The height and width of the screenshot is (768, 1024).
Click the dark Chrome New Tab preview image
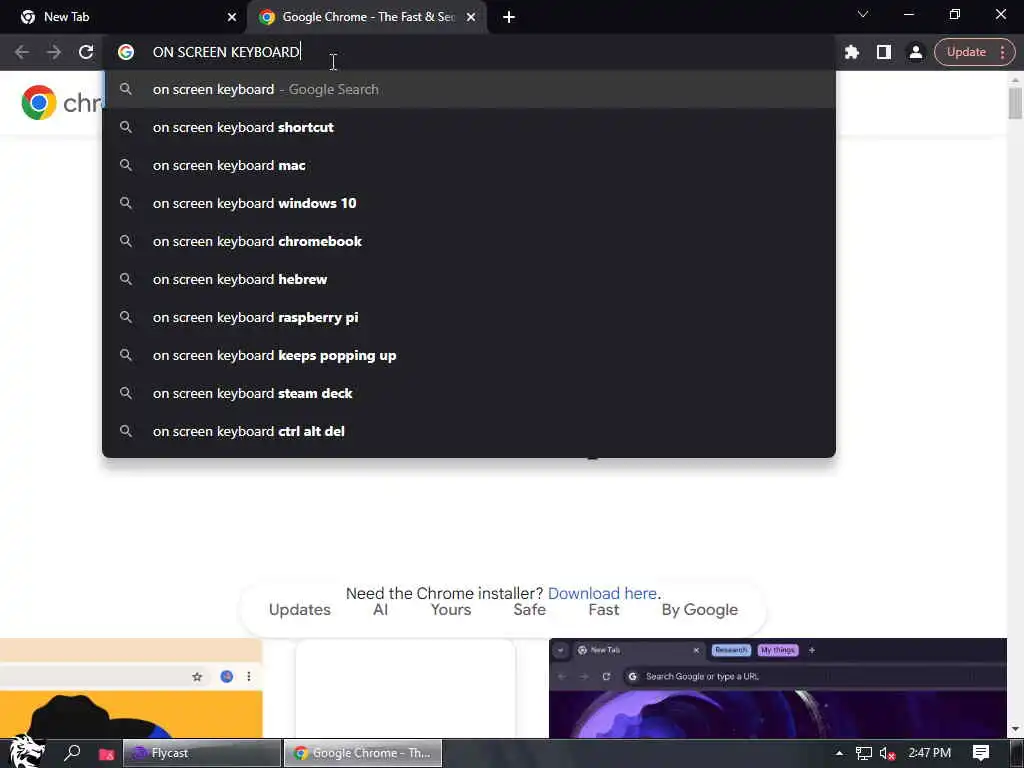click(x=778, y=688)
